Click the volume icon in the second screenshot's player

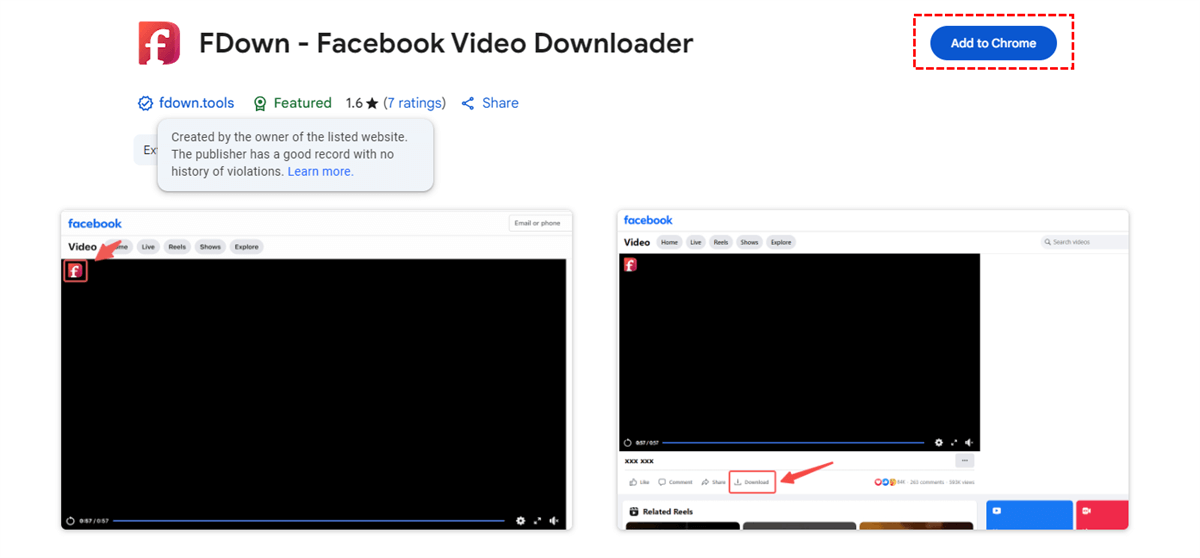969,442
